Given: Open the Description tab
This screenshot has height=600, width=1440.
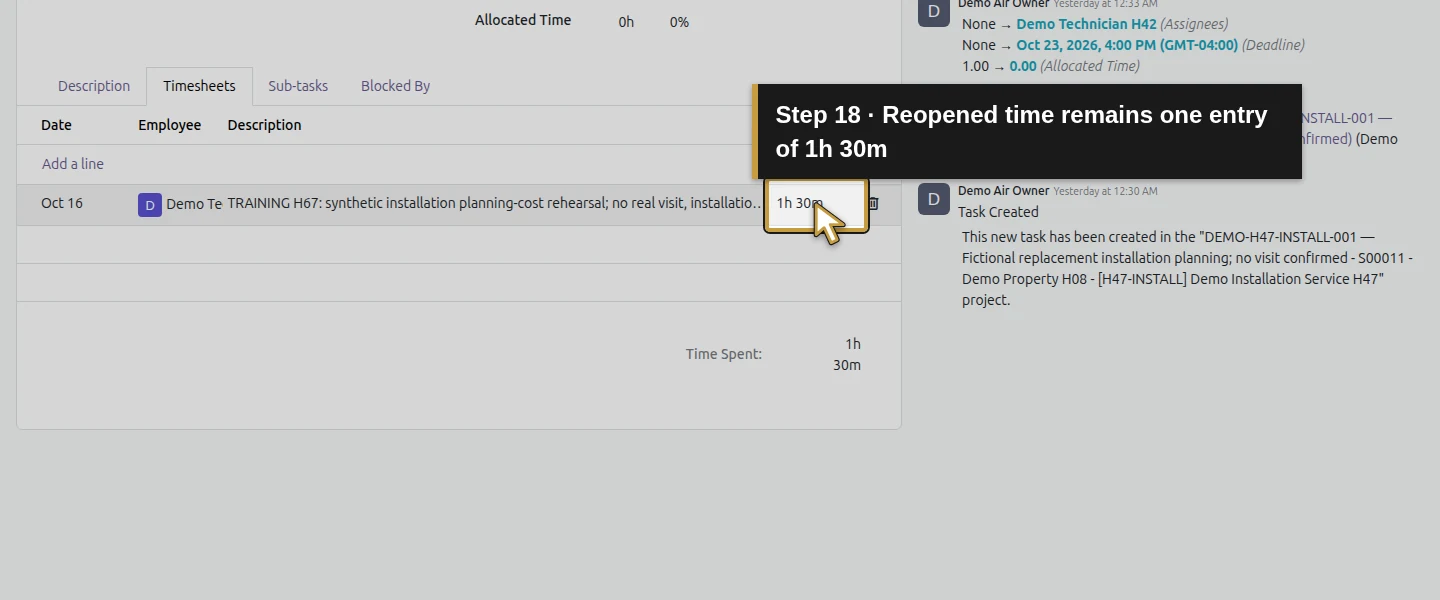Looking at the screenshot, I should [x=94, y=86].
